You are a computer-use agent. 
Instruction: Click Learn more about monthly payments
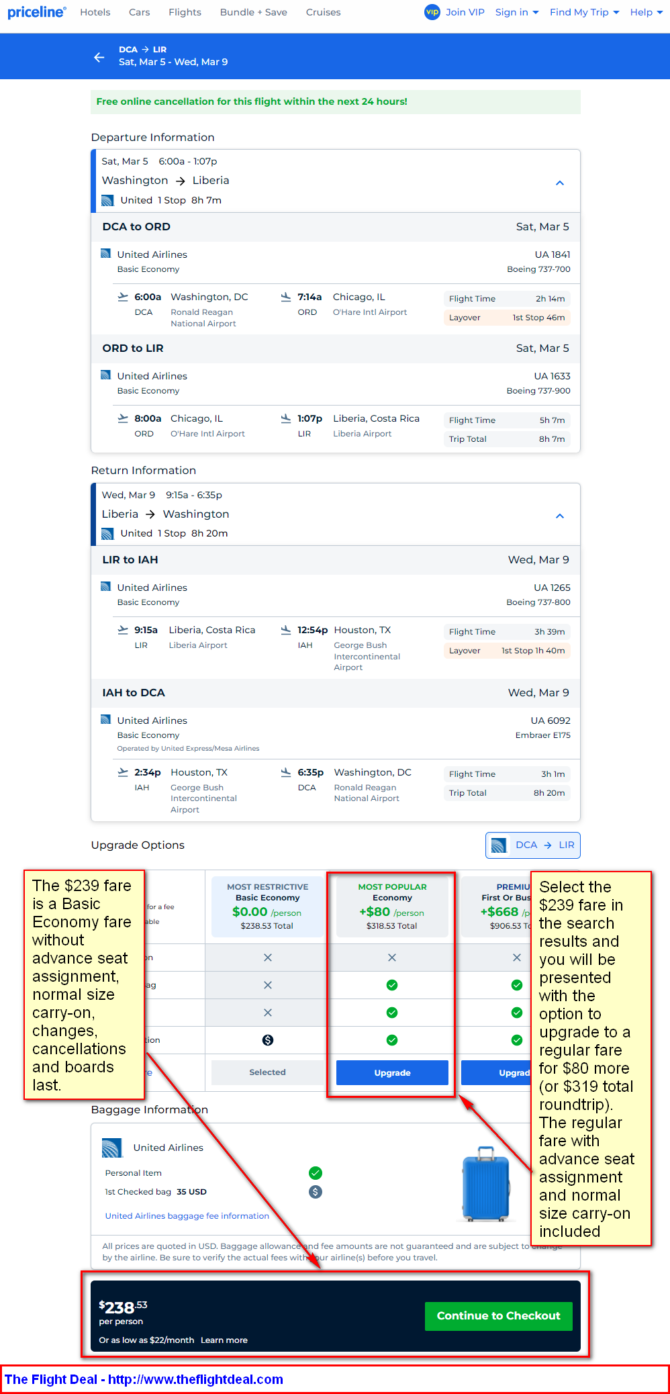click(x=224, y=1340)
